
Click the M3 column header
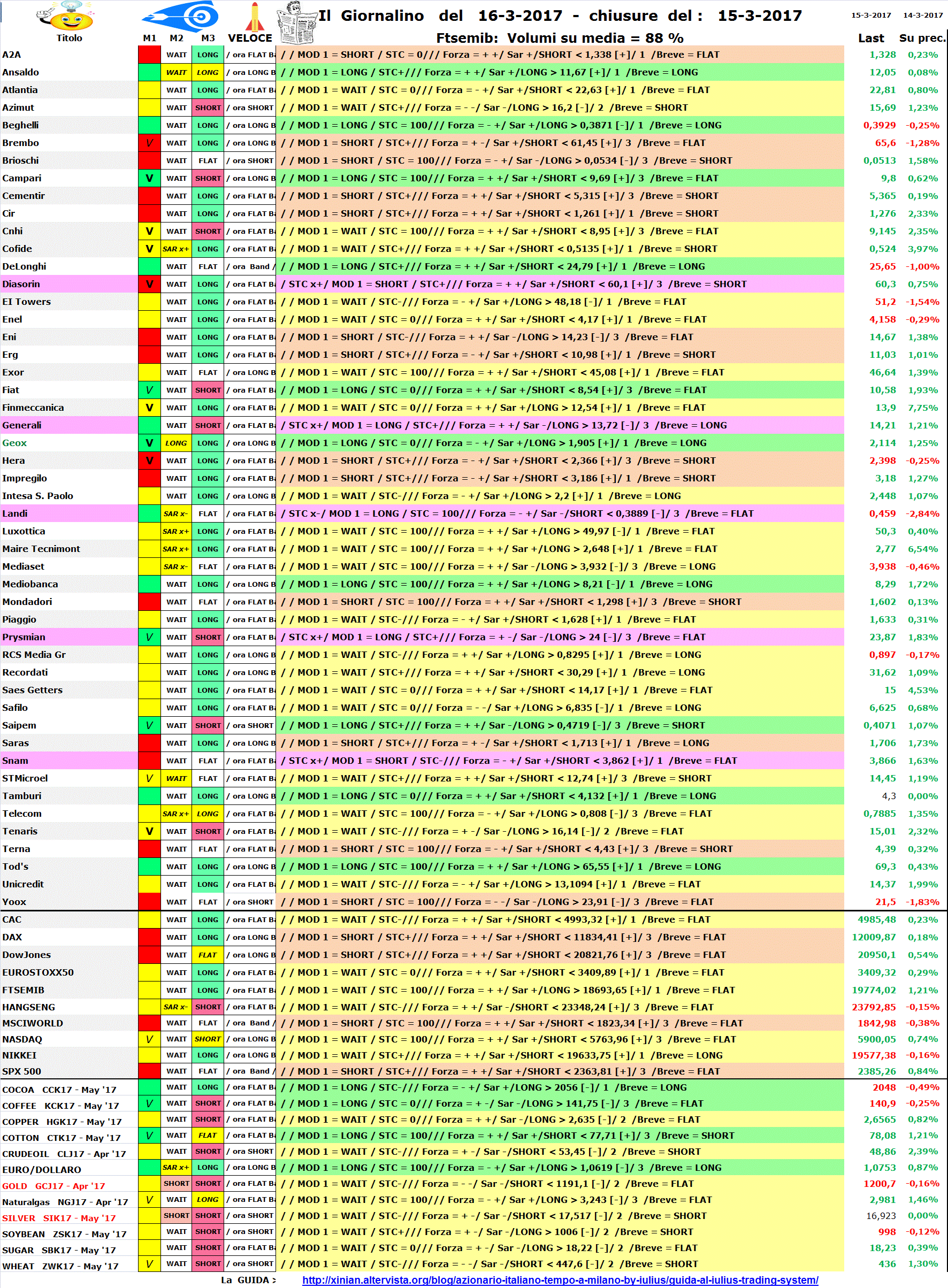pyautogui.click(x=208, y=38)
